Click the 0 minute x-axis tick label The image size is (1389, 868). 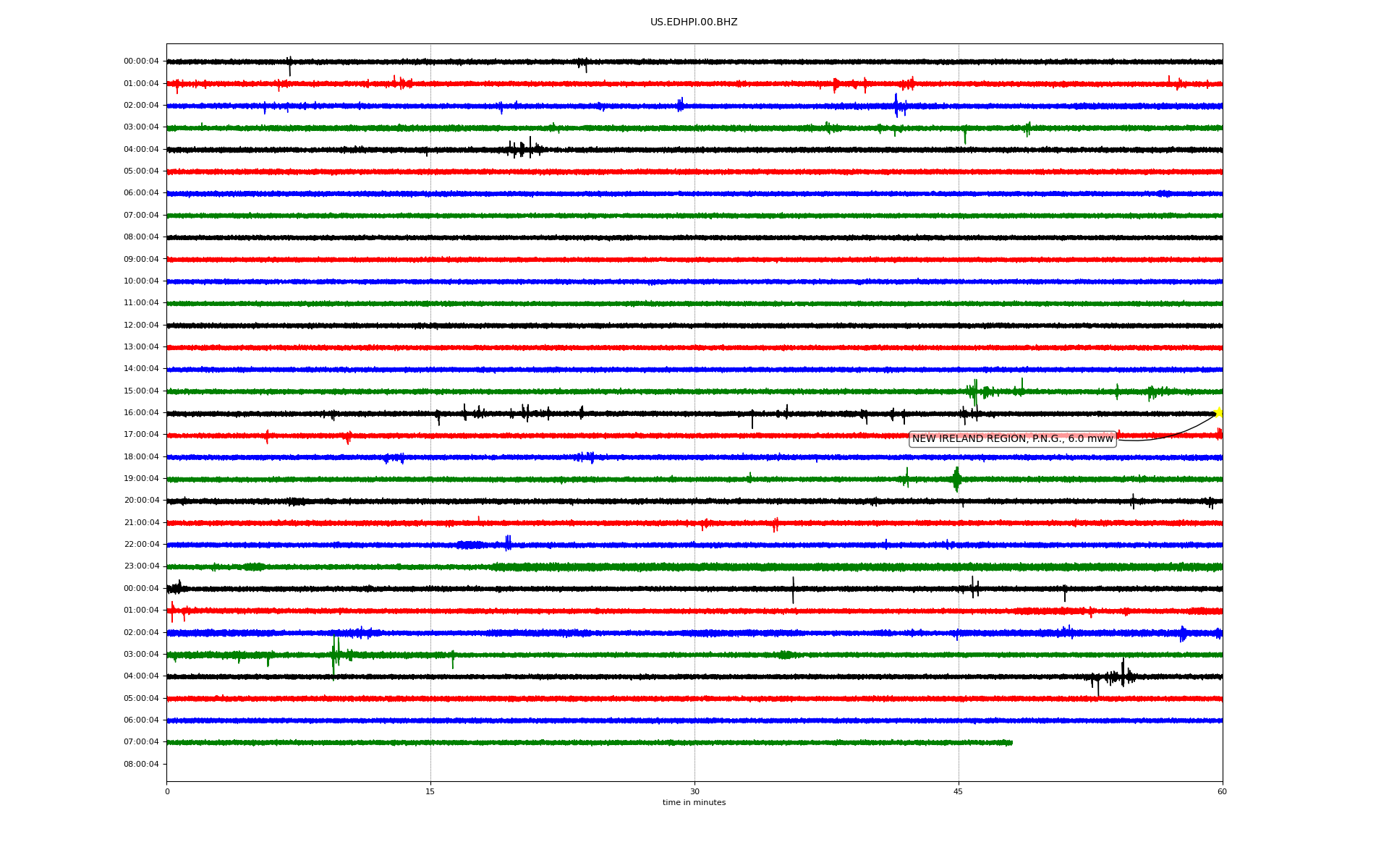click(167, 791)
